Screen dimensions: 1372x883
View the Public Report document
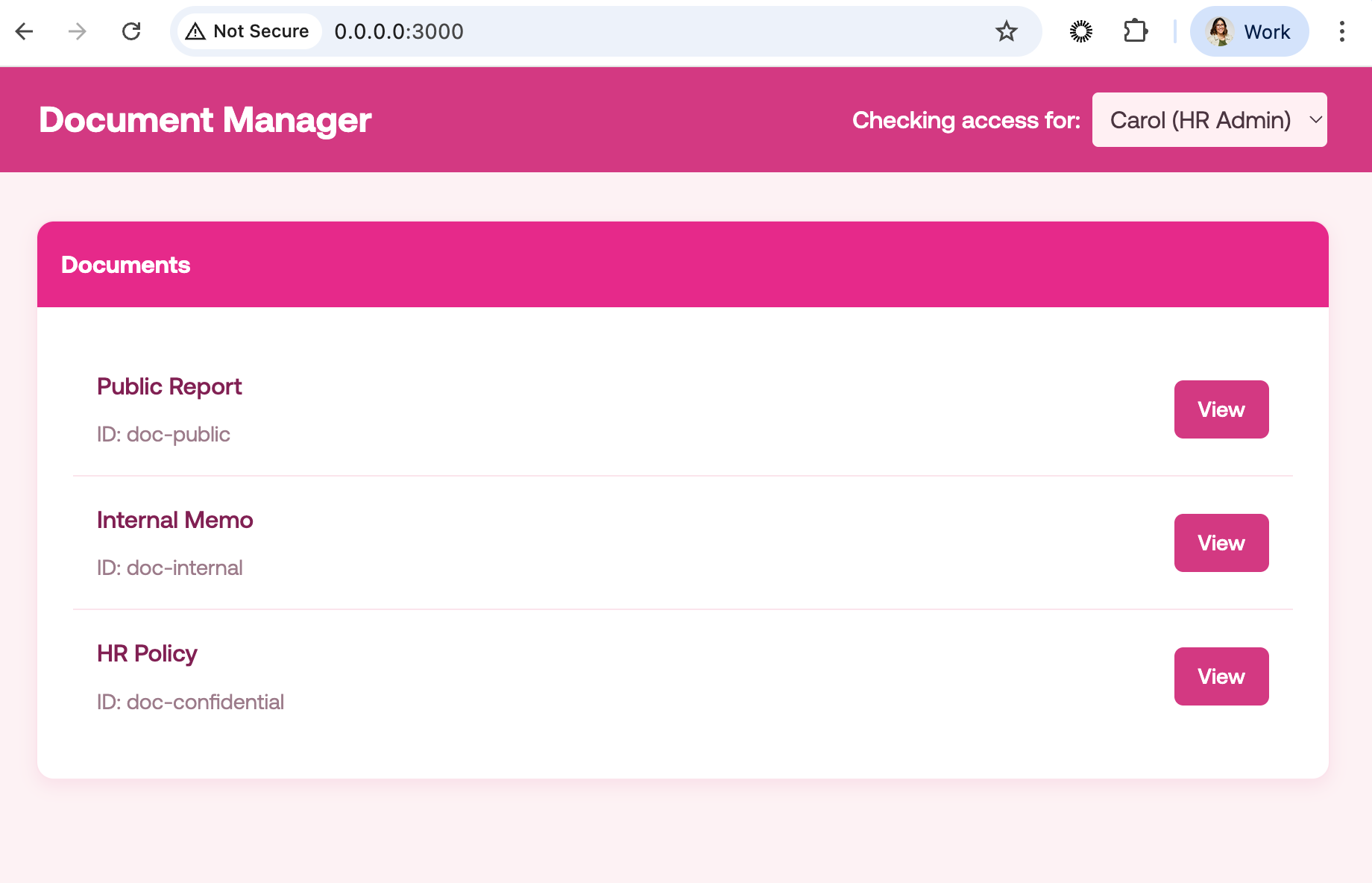point(1221,409)
